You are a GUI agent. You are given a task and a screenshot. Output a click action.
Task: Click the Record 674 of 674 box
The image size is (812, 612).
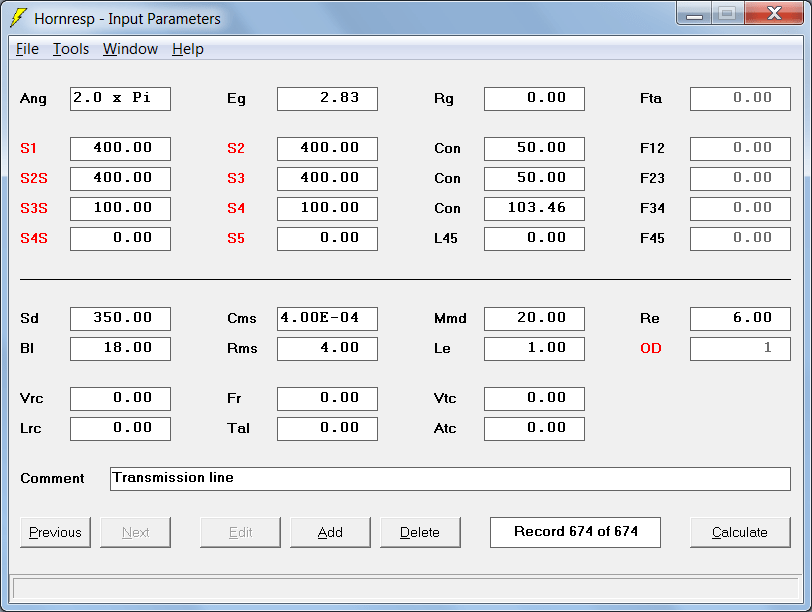(x=575, y=532)
